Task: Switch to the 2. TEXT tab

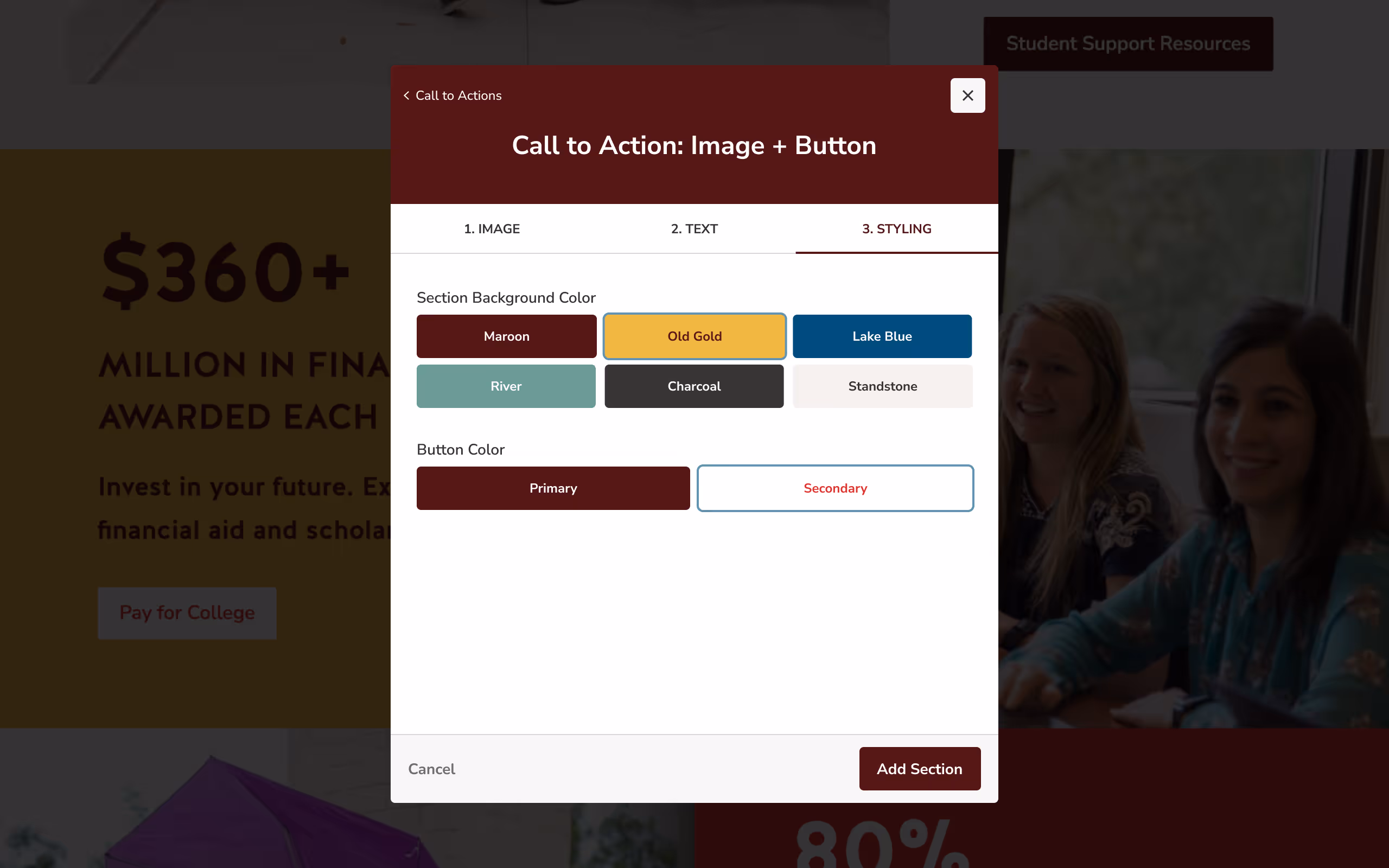Action: (x=694, y=228)
